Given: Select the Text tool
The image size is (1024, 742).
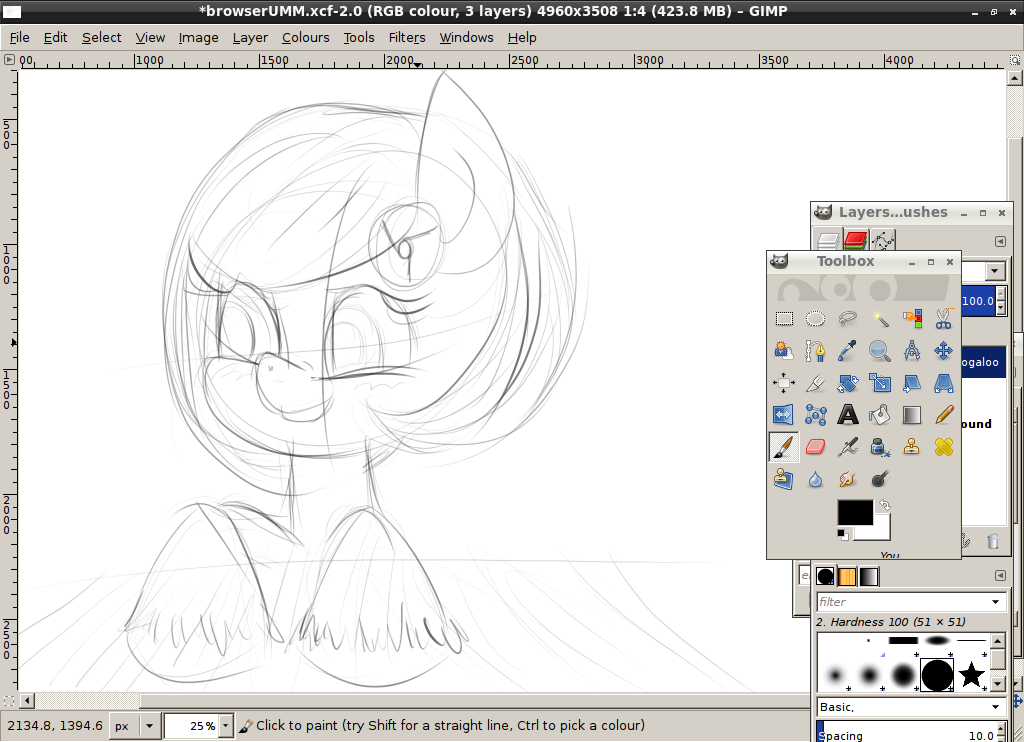Looking at the screenshot, I should [848, 415].
